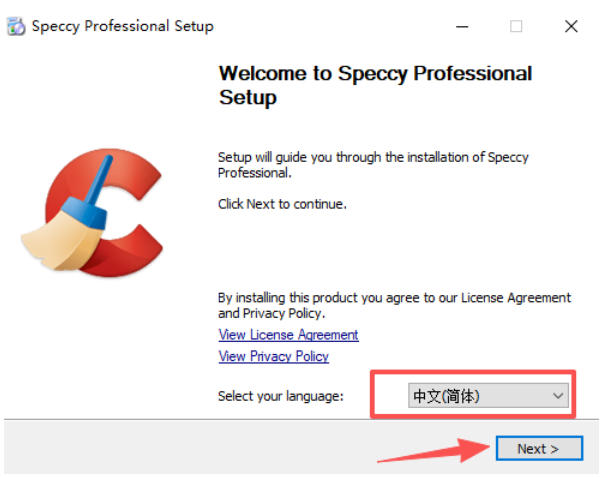Screen dimensions: 603x477
Task: Expand language list using the chevron arrow
Action: pyautogui.click(x=558, y=395)
